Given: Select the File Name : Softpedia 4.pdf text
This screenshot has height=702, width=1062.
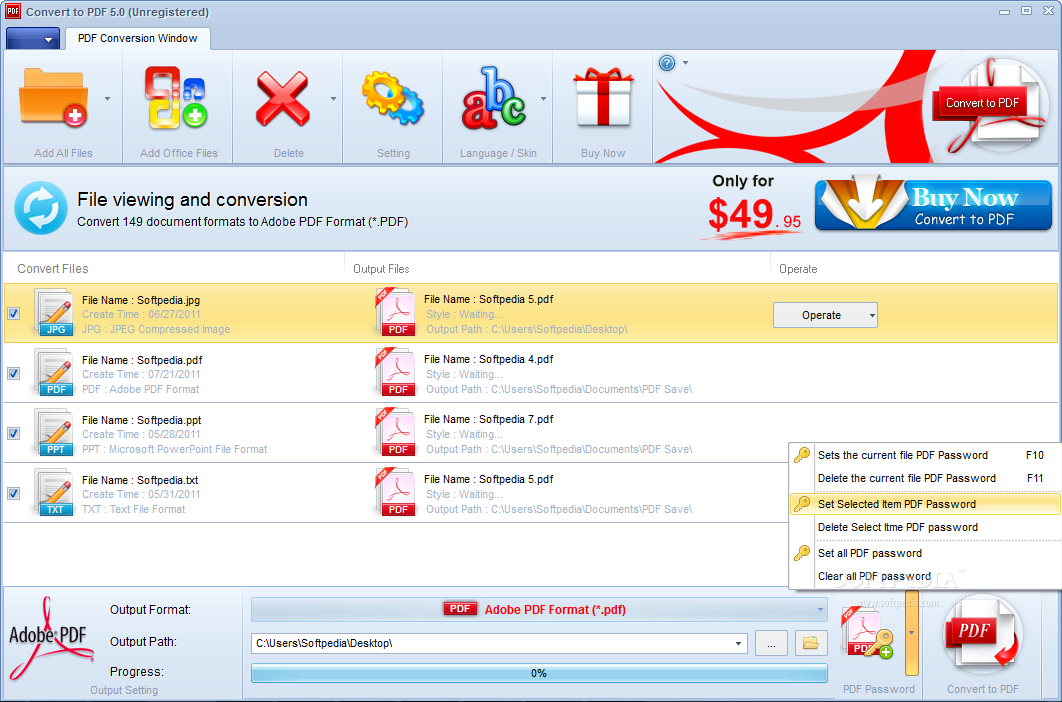Looking at the screenshot, I should coord(488,359).
